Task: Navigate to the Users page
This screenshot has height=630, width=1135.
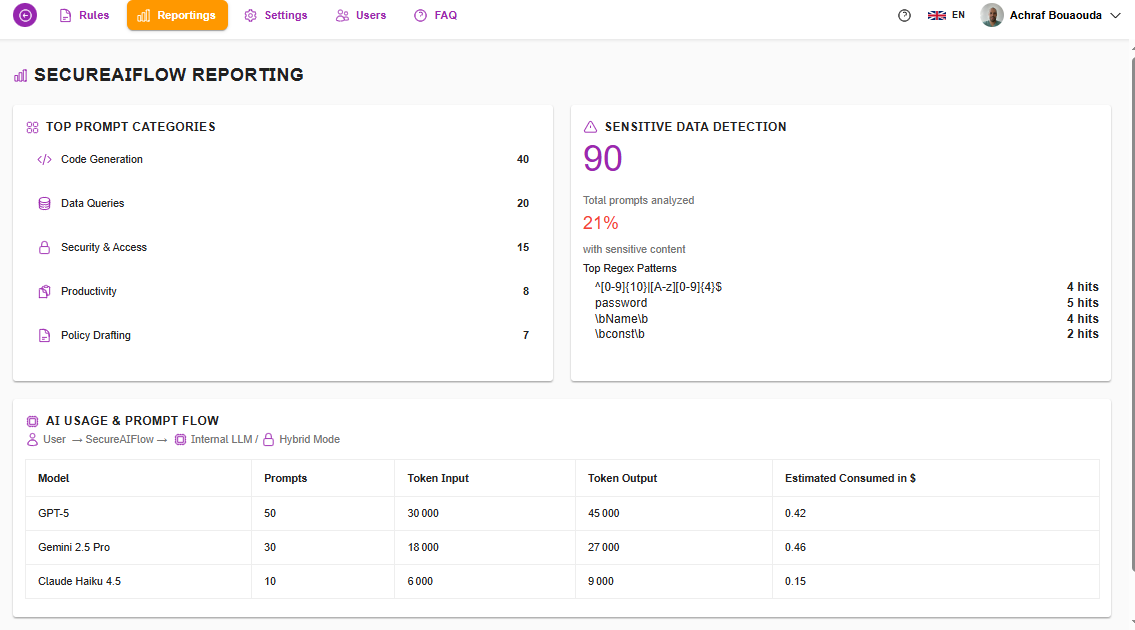Action: coord(360,15)
